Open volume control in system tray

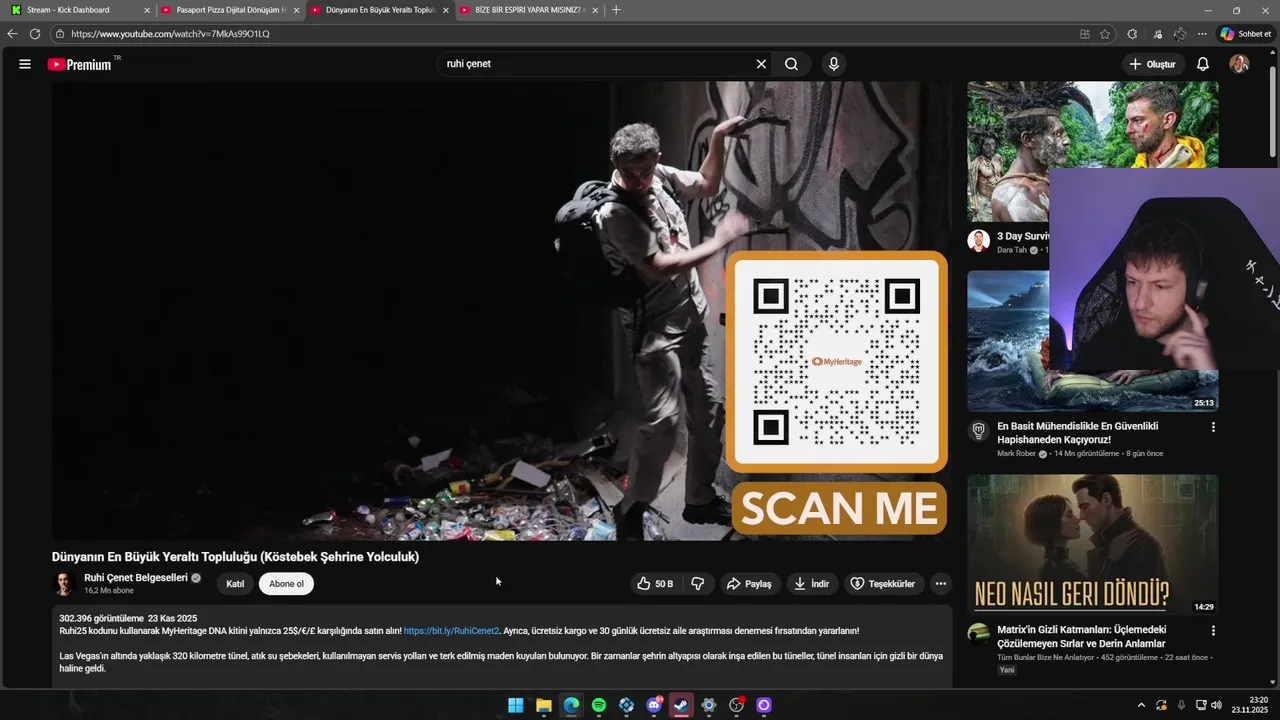(1216, 705)
